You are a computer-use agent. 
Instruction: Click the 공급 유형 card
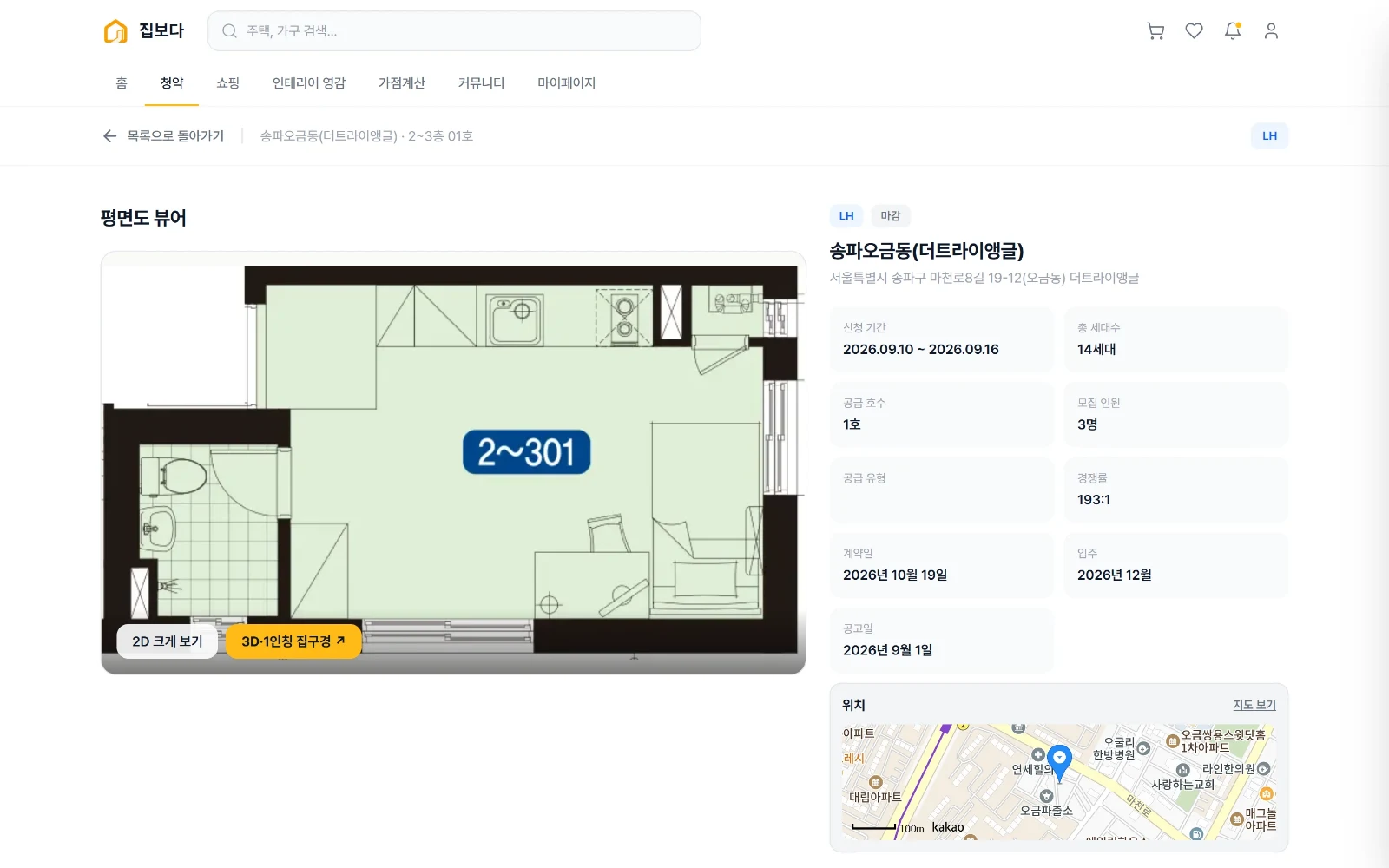942,490
